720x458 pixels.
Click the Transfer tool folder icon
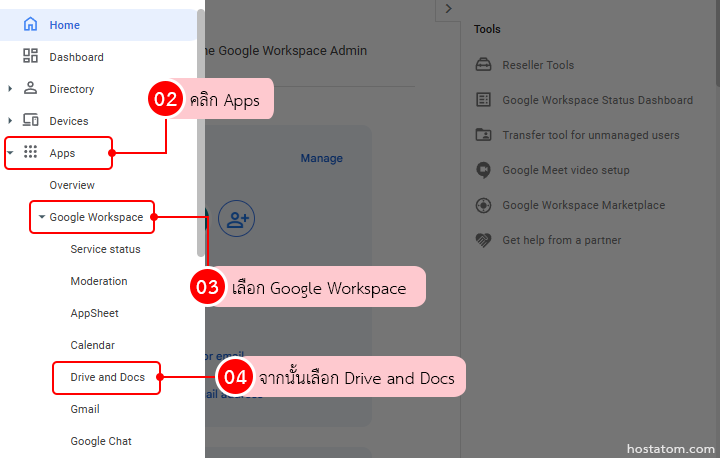point(483,135)
